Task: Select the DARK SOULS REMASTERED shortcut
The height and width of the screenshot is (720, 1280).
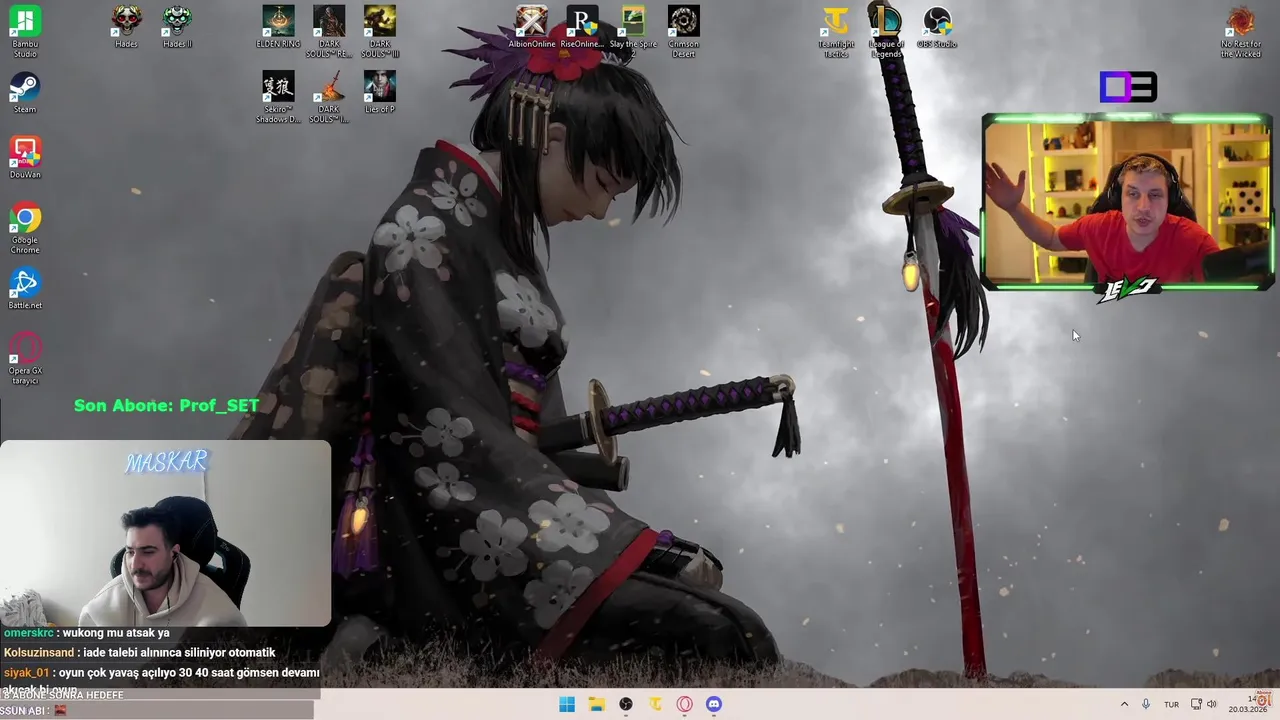Action: [329, 31]
